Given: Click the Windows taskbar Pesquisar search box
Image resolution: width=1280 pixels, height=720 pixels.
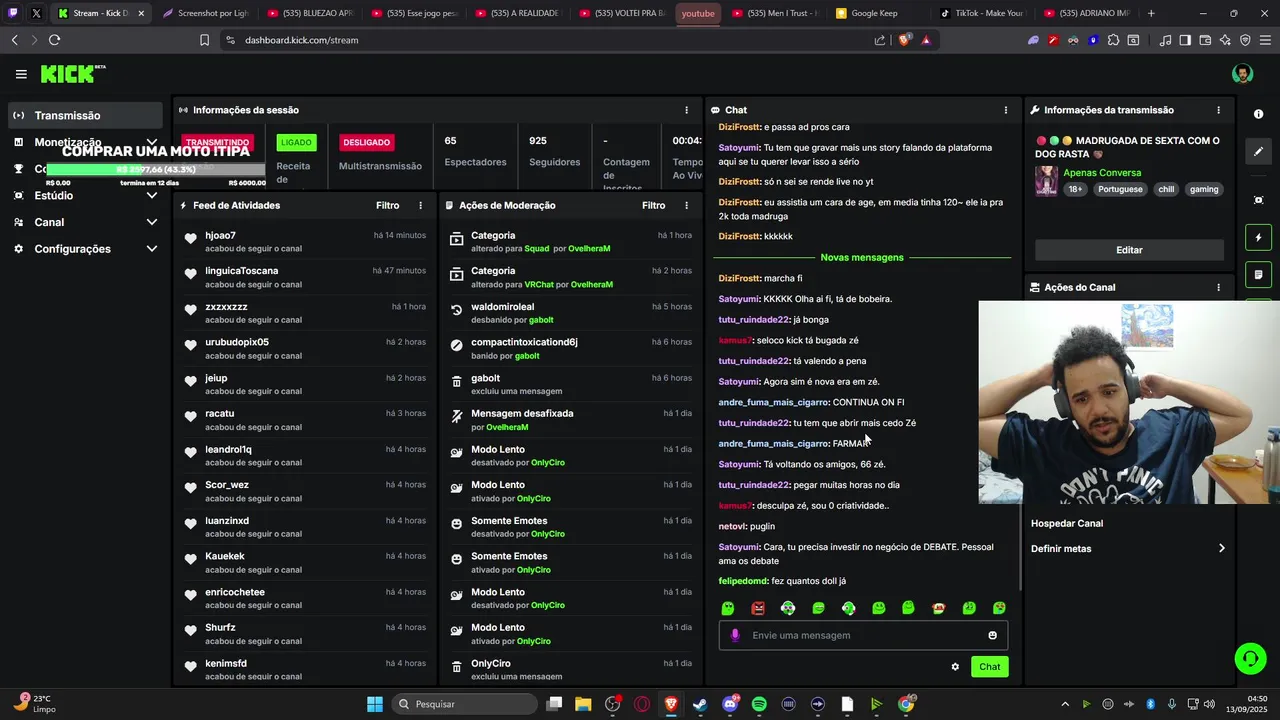Looking at the screenshot, I should click(463, 704).
